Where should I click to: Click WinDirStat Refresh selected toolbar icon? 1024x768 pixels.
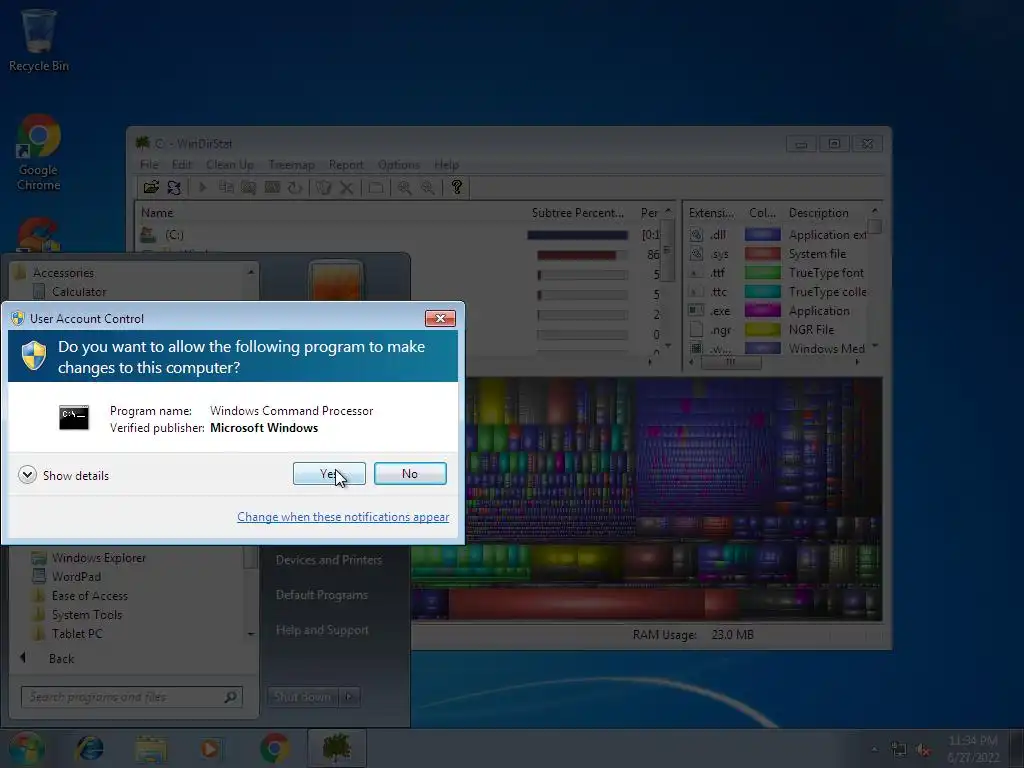pyautogui.click(x=295, y=188)
